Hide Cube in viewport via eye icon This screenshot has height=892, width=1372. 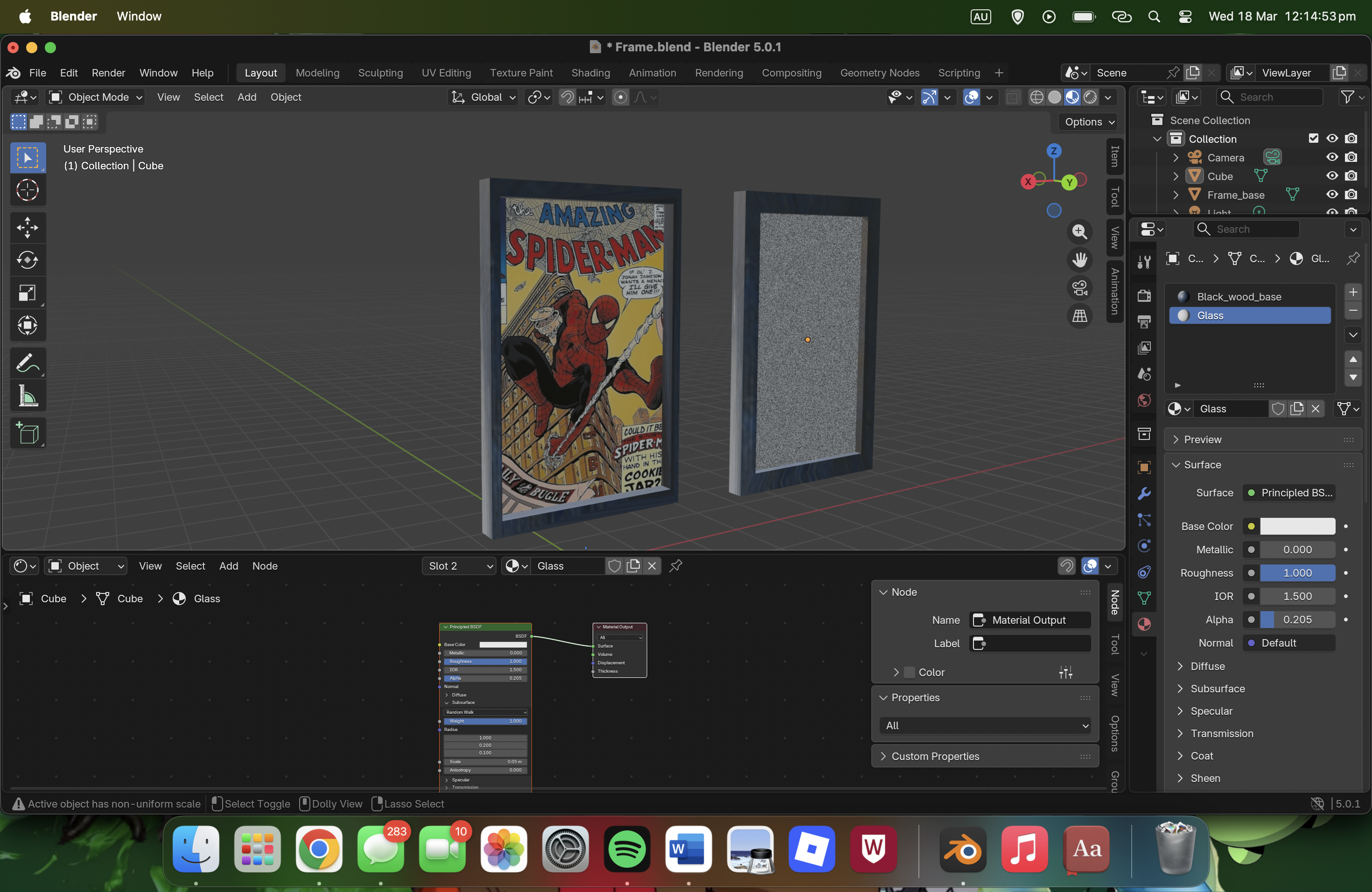1332,176
